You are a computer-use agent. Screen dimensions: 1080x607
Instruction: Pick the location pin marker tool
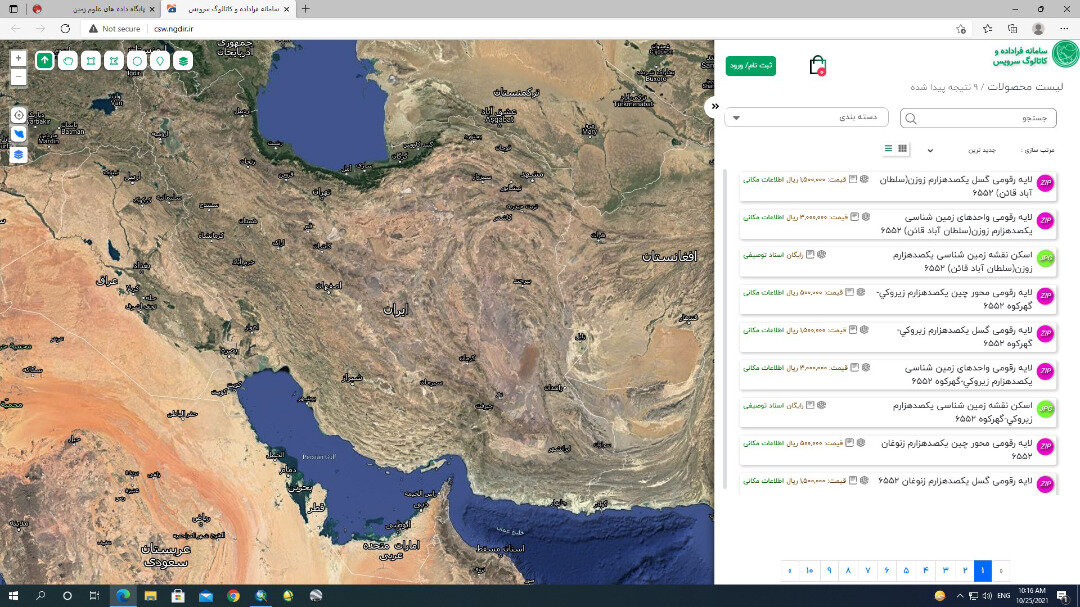(160, 61)
